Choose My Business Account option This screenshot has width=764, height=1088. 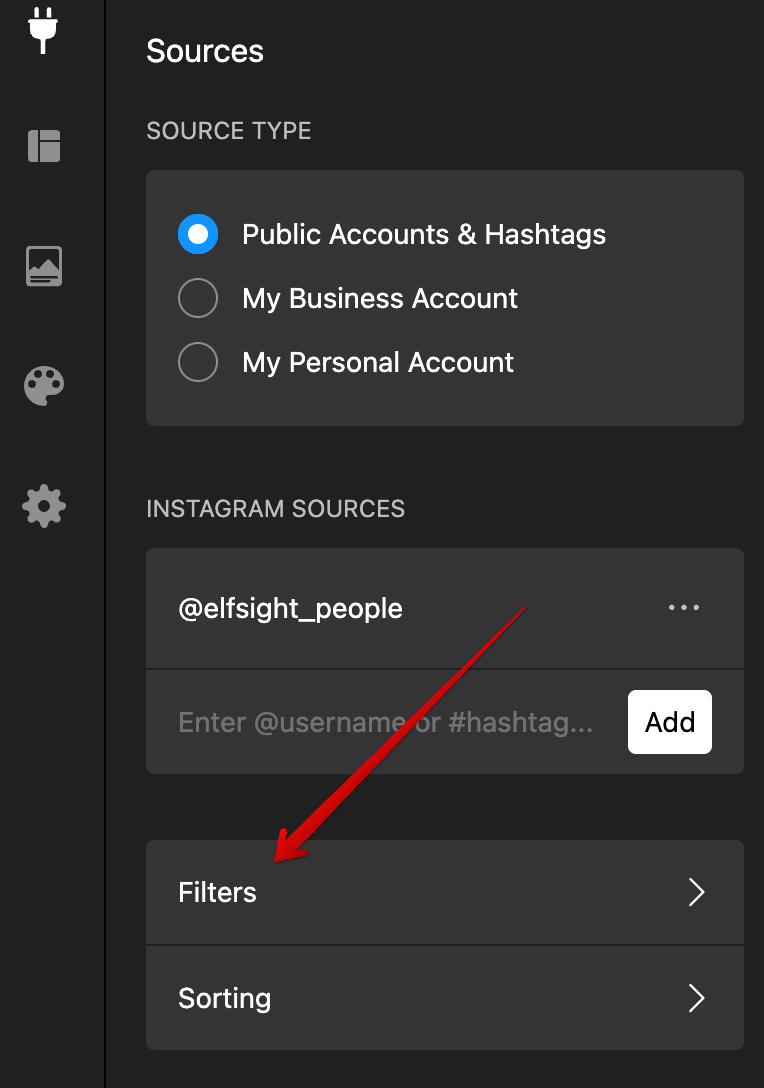pyautogui.click(x=198, y=298)
